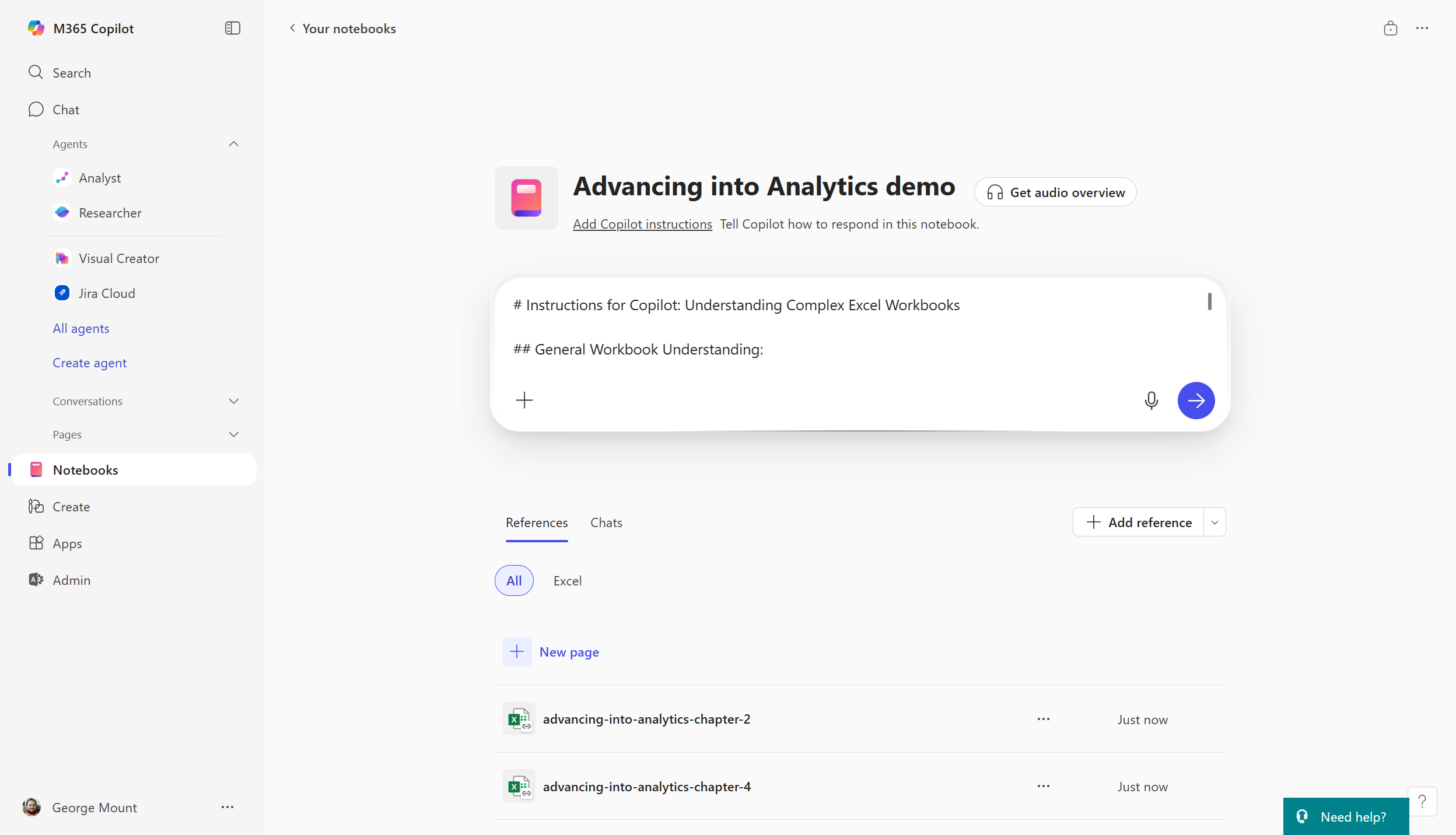Open Notebooks in the sidebar
Image resolution: width=1456 pixels, height=835 pixels.
85,470
